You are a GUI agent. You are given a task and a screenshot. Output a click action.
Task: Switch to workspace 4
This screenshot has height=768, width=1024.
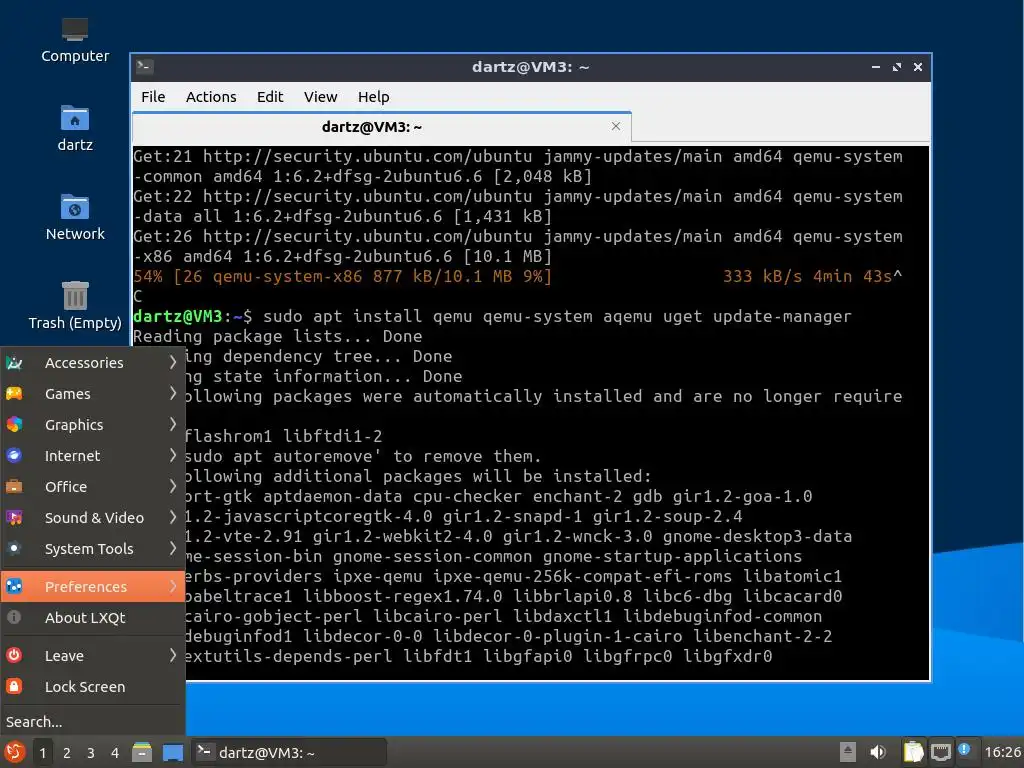(115, 753)
